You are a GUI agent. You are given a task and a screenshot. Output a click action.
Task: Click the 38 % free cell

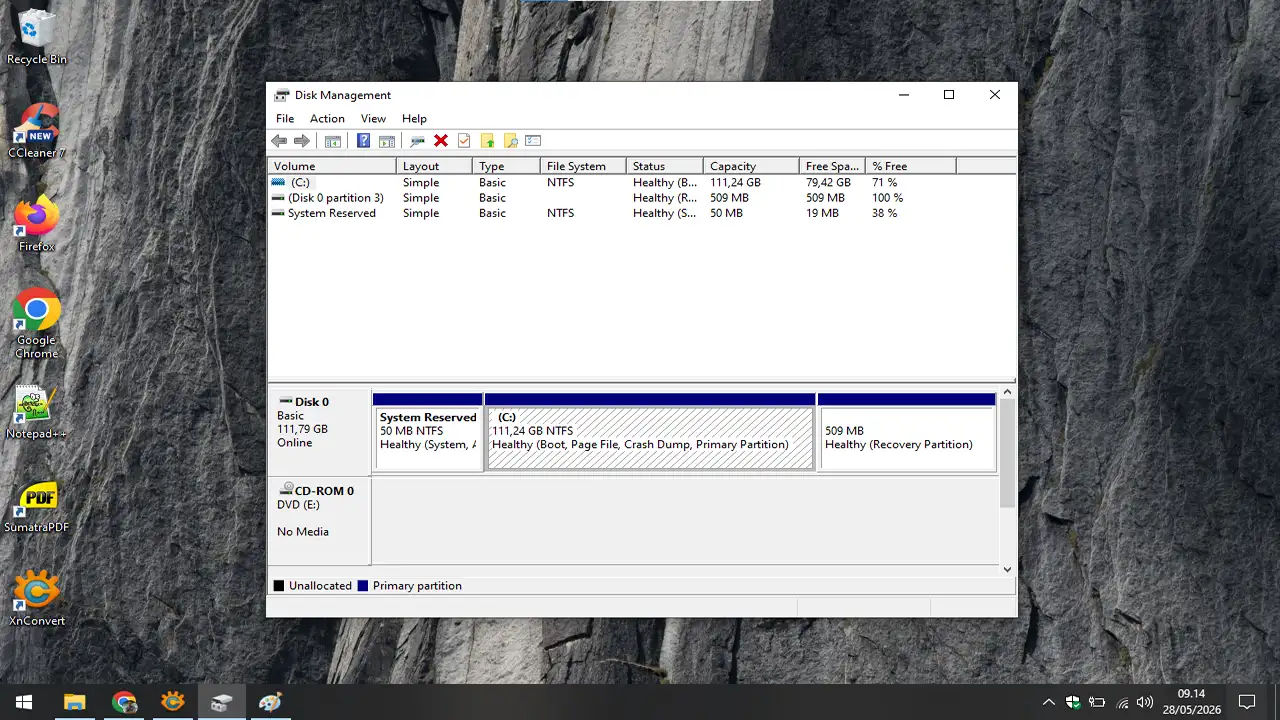[884, 213]
